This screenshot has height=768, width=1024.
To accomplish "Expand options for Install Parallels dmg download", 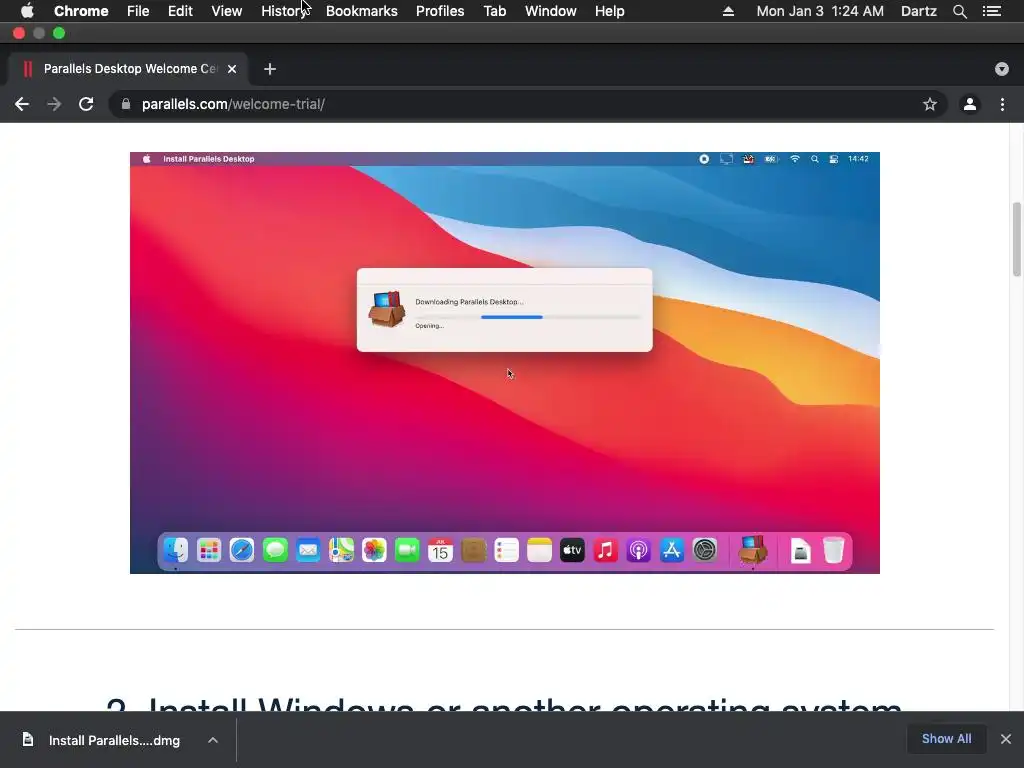I will pyautogui.click(x=213, y=740).
